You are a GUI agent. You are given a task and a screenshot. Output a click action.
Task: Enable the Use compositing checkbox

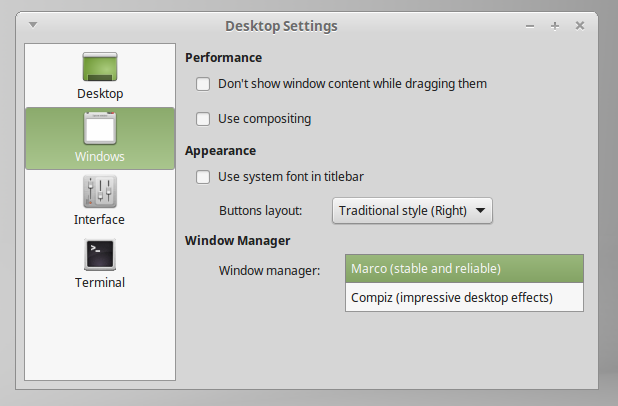203,119
